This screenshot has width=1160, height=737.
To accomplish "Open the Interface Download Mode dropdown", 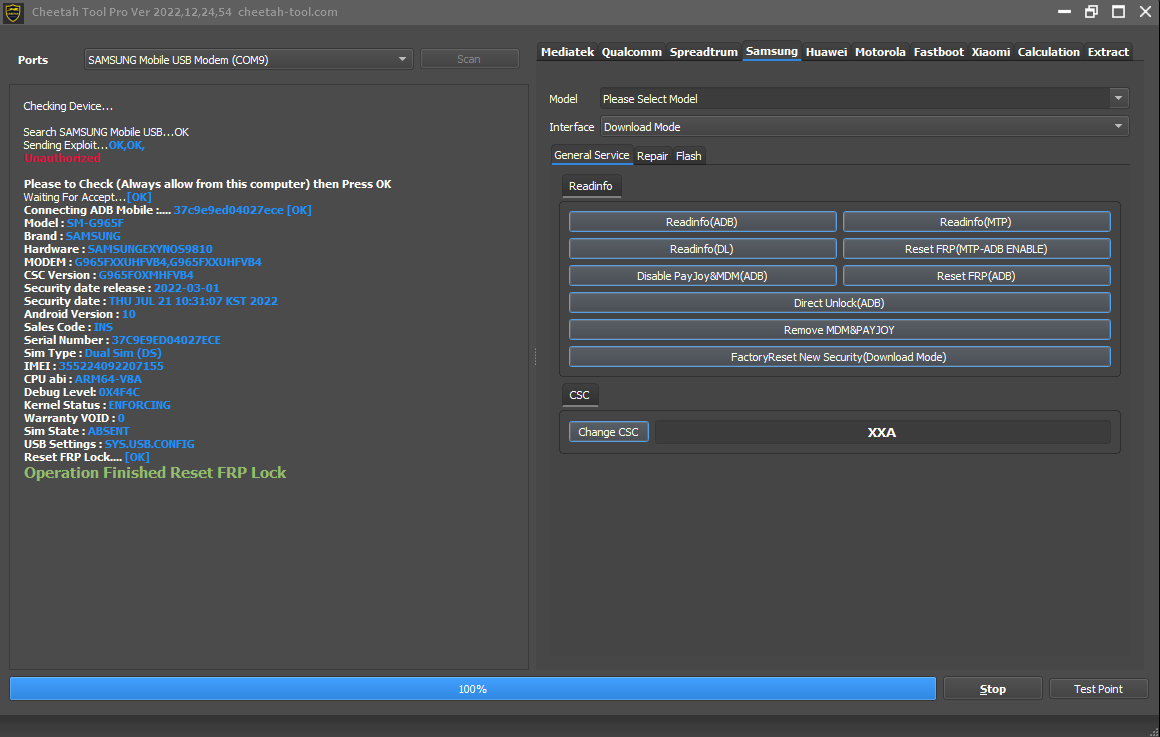I will (x=864, y=127).
